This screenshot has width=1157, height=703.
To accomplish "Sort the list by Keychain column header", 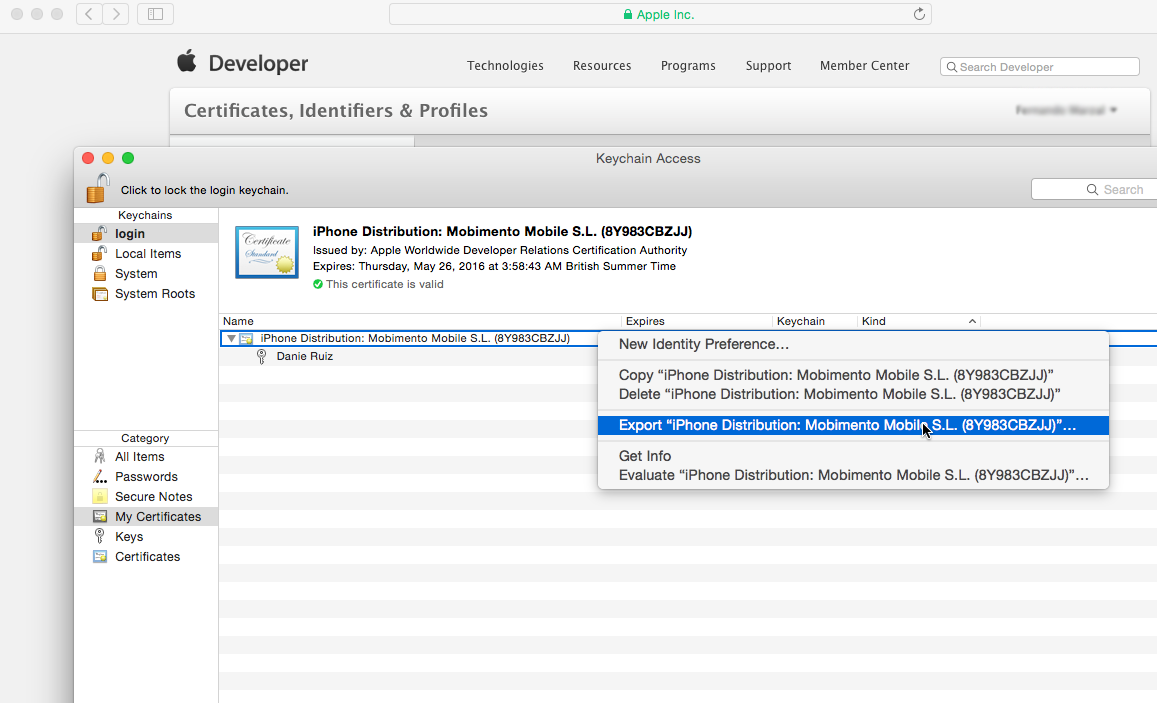I will click(x=815, y=321).
